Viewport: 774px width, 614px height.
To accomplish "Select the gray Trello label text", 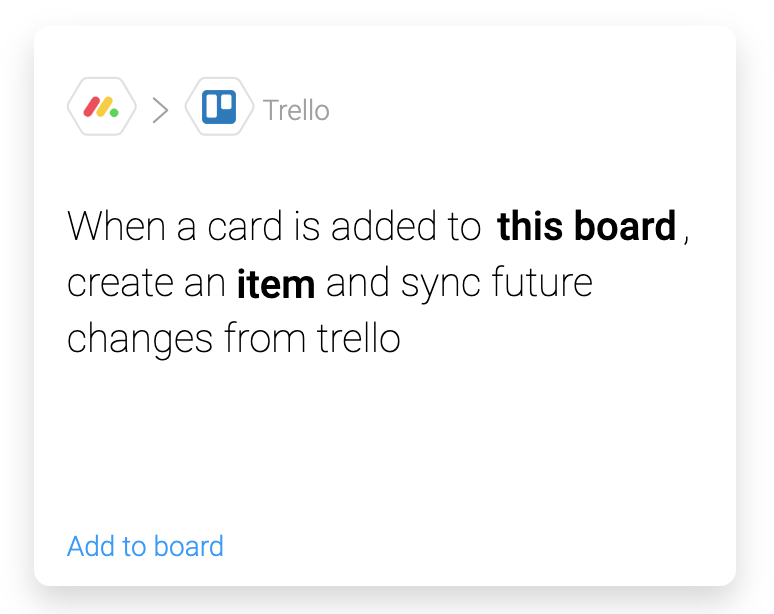I will point(296,110).
